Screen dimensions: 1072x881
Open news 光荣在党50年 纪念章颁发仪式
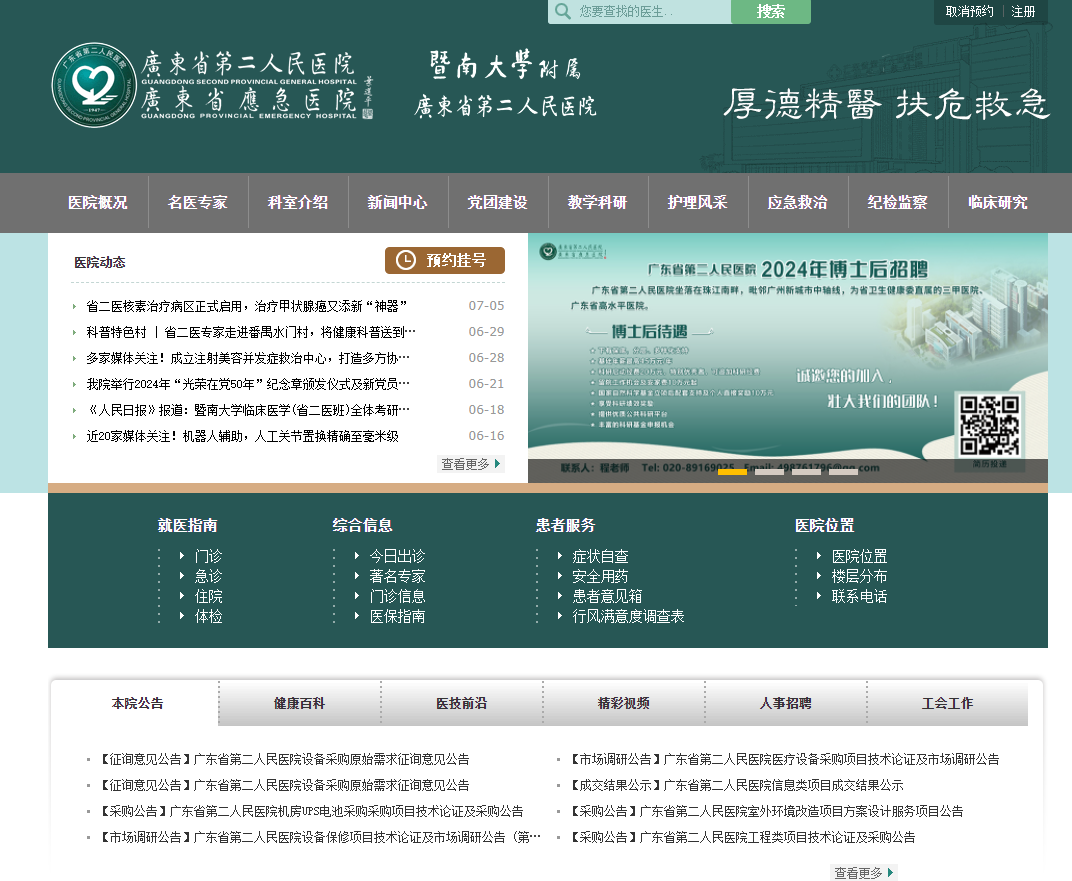coord(248,384)
